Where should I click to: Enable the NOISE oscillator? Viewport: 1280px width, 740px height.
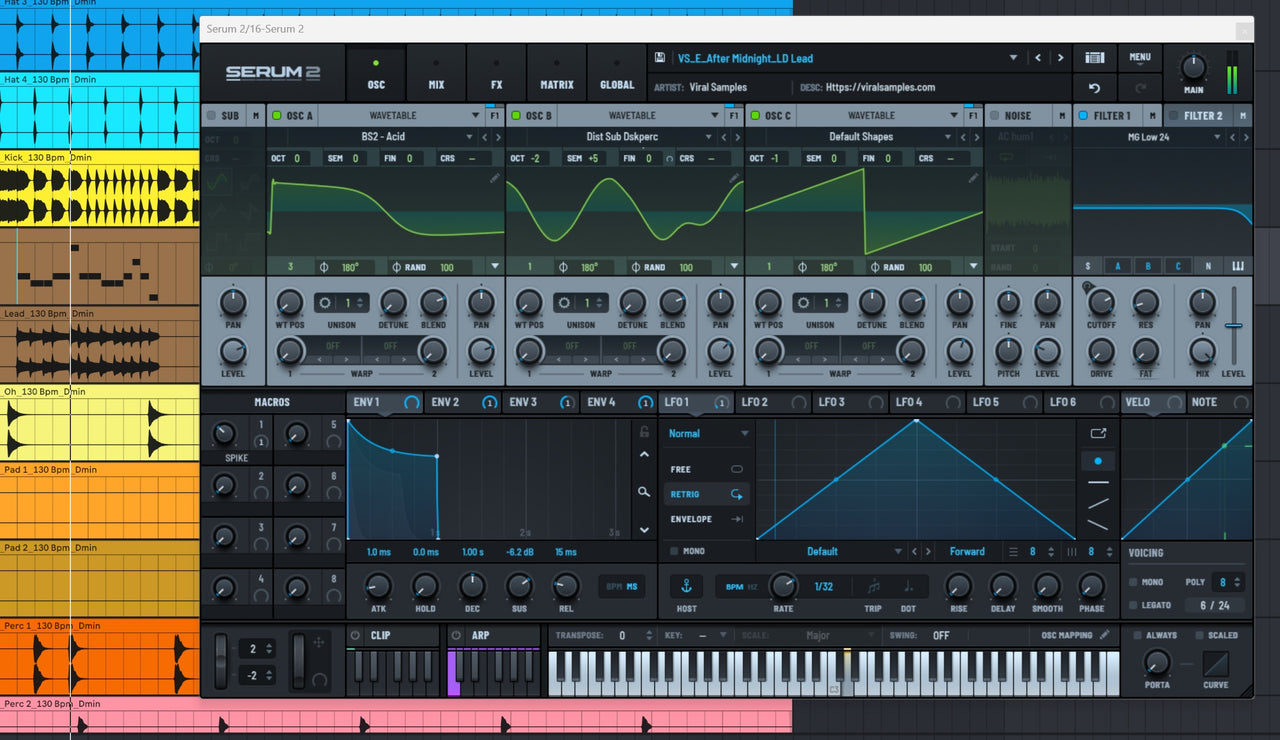(995, 116)
